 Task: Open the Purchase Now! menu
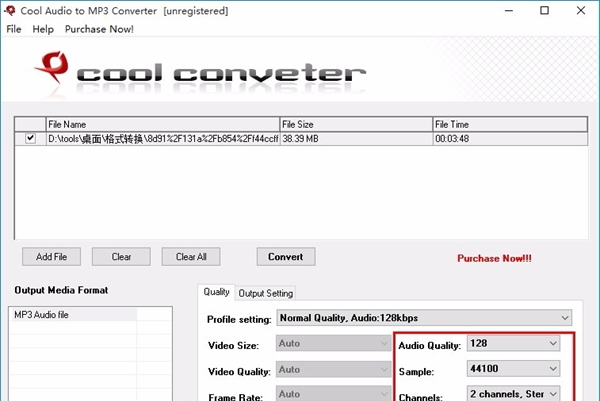[99, 29]
